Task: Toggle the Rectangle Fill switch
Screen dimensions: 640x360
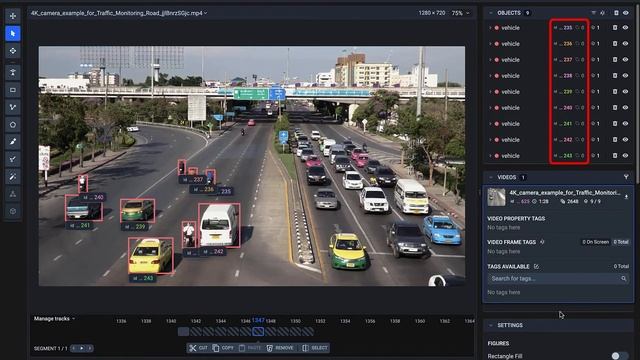Action: click(x=619, y=356)
